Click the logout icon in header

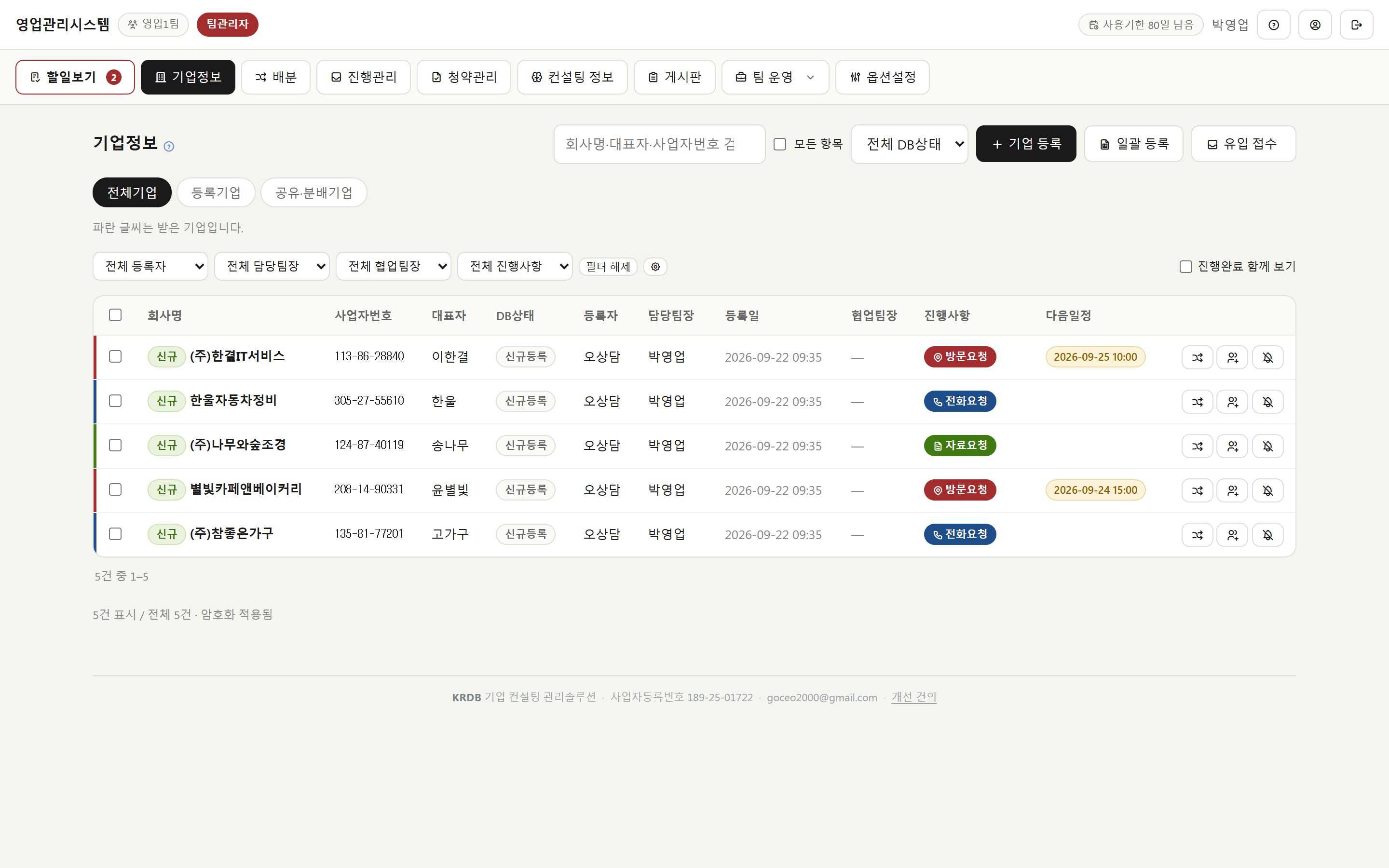tap(1356, 25)
